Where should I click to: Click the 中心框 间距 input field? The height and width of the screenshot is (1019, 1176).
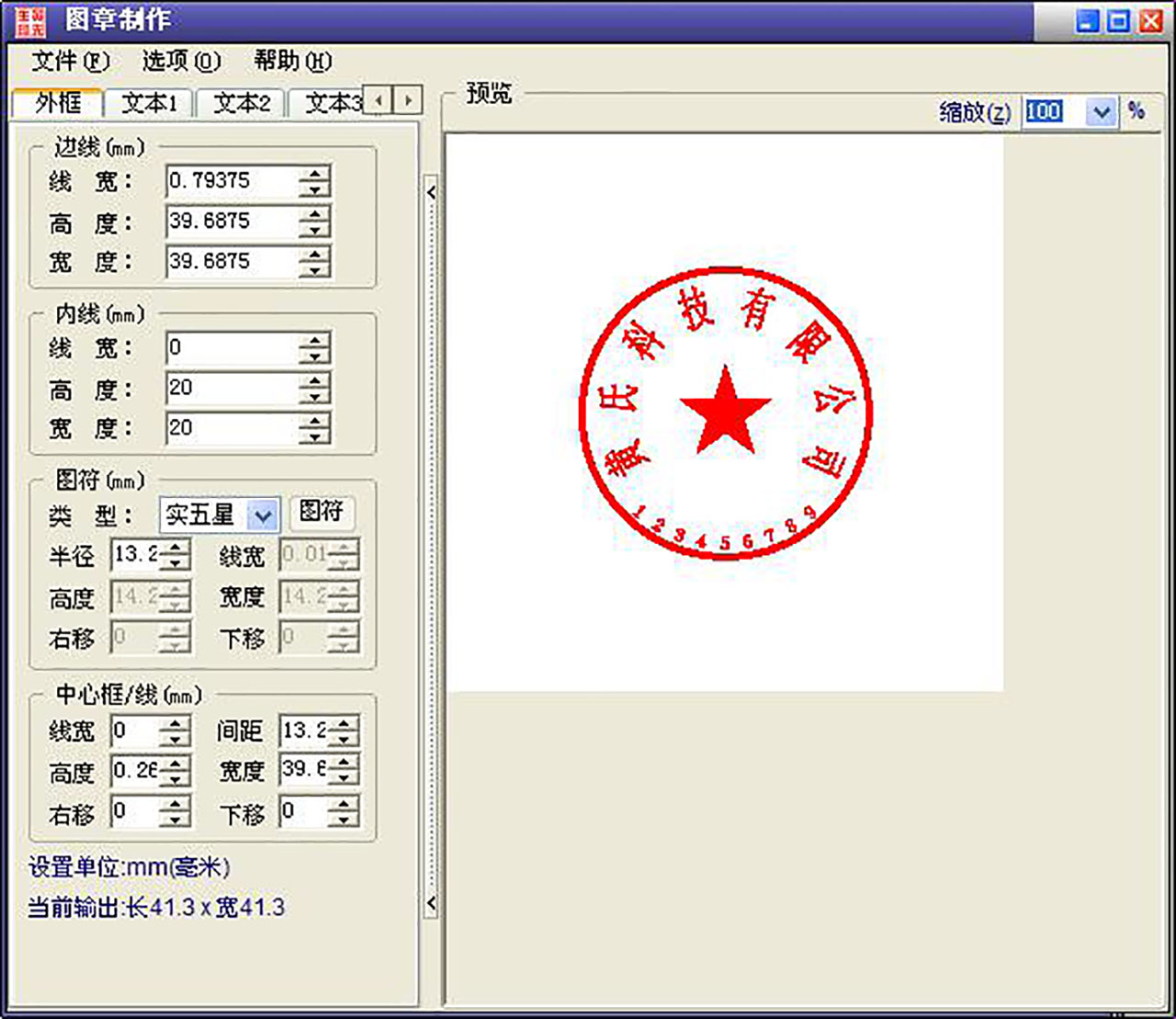[x=304, y=732]
